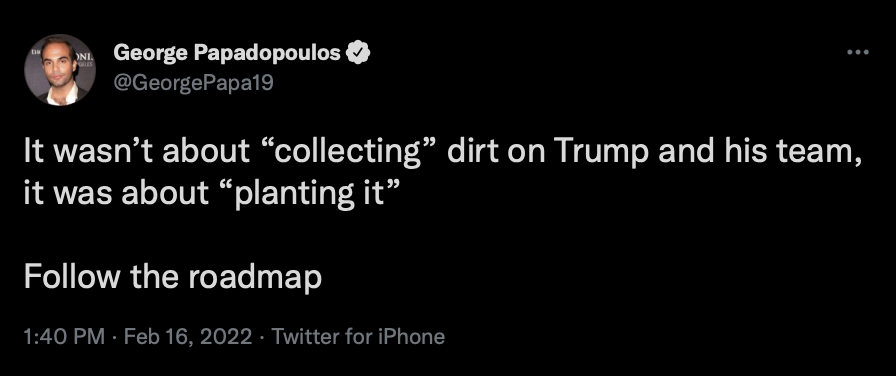The width and height of the screenshot is (896, 376).
Task: Click the "Follow the roadmap" text
Action: (x=173, y=277)
